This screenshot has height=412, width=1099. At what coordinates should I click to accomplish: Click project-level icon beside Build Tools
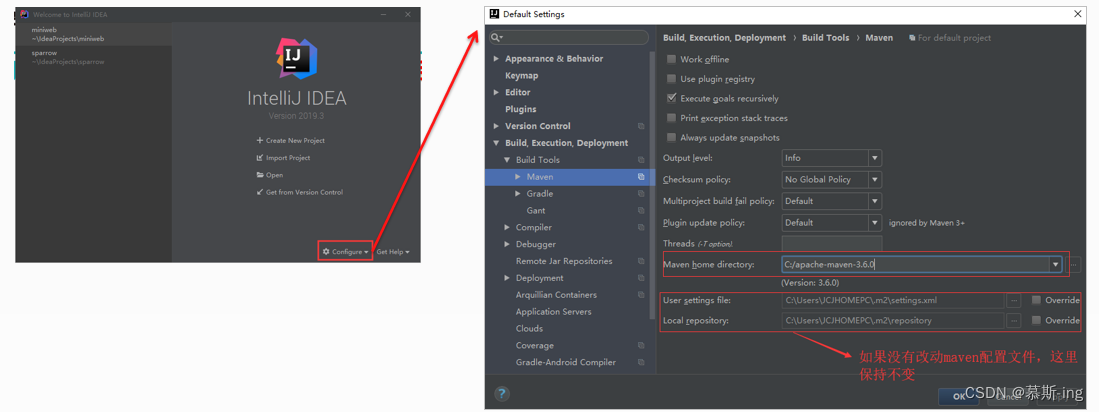pyautogui.click(x=641, y=160)
